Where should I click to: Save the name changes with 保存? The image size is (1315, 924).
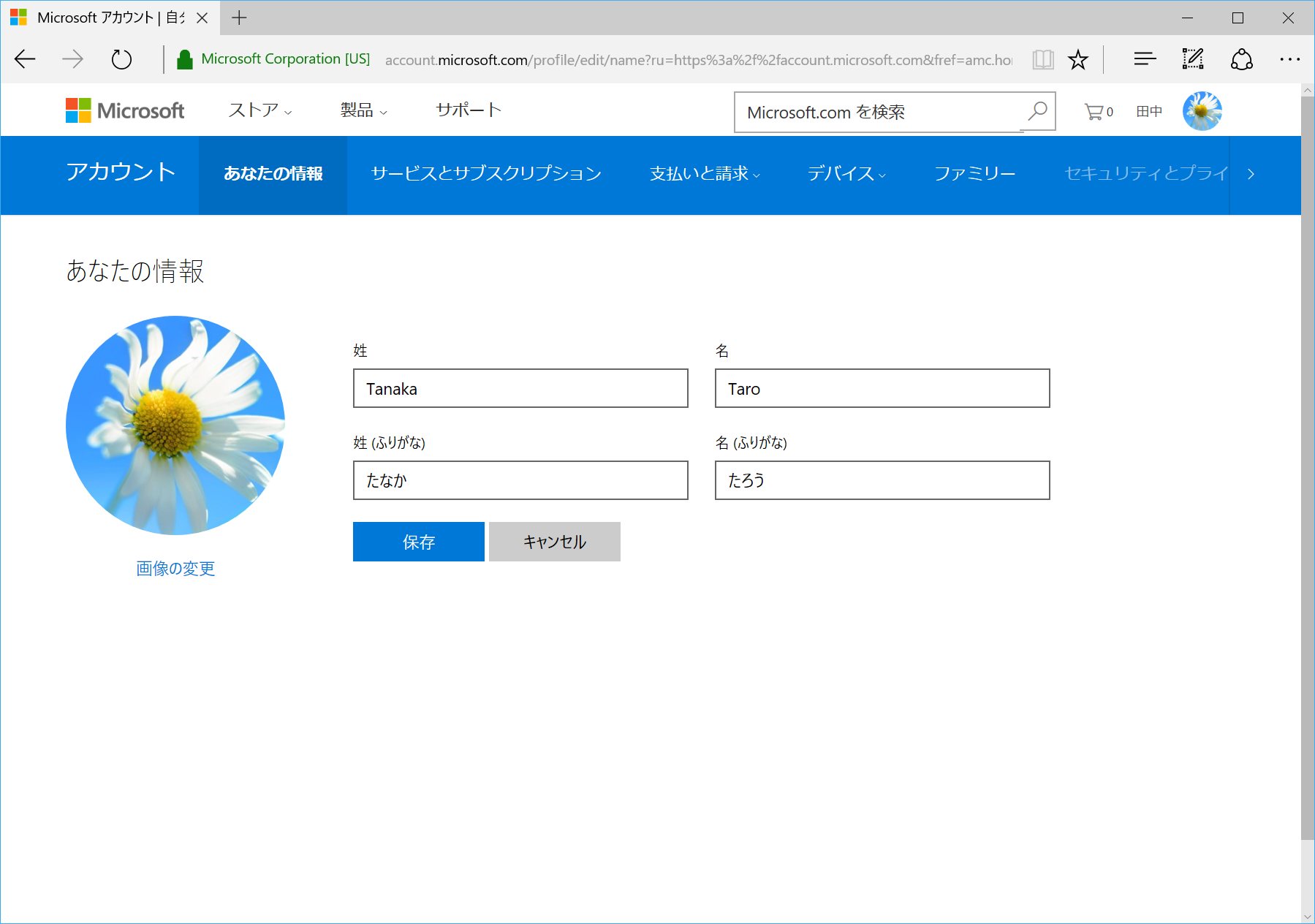pos(418,542)
